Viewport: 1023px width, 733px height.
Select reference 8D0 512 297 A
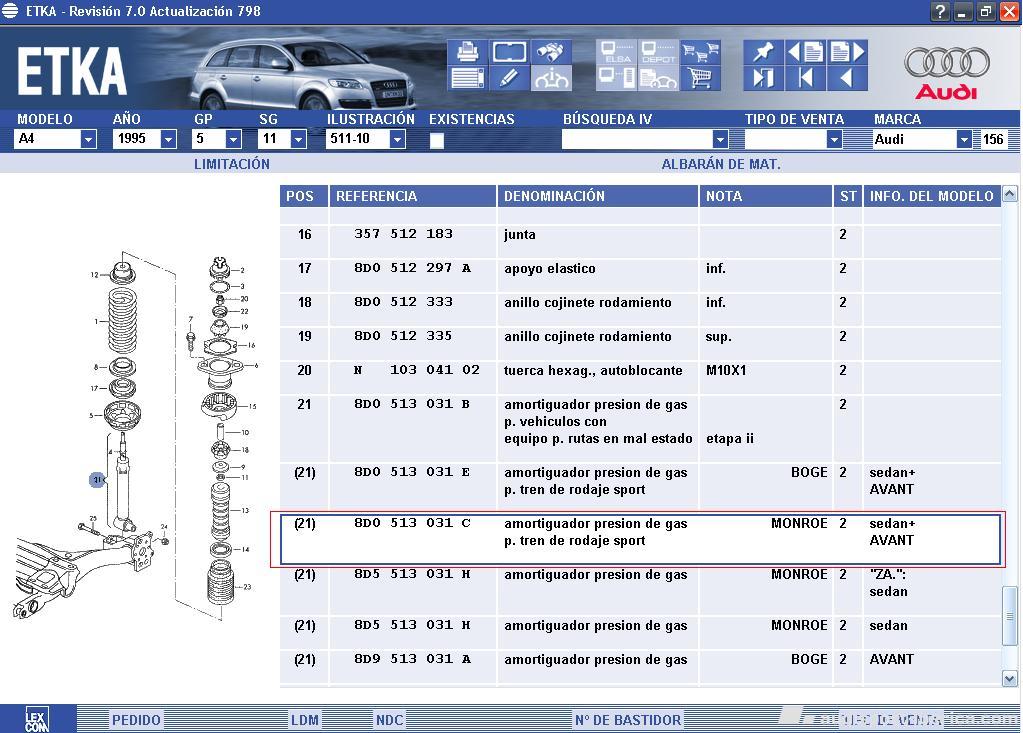point(412,268)
